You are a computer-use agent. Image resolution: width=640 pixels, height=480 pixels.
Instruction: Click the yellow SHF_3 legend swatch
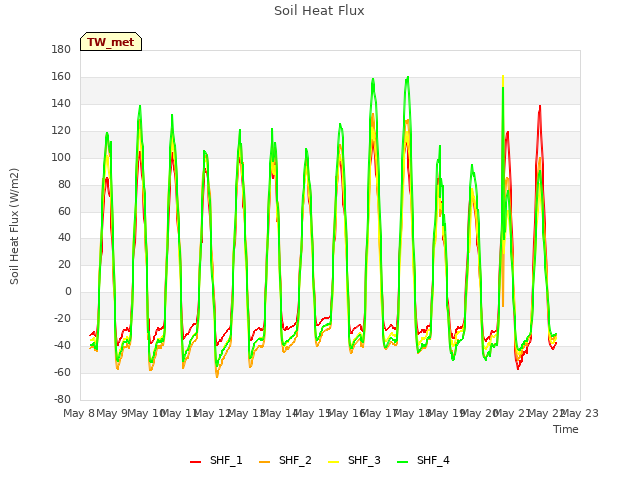coord(333,462)
